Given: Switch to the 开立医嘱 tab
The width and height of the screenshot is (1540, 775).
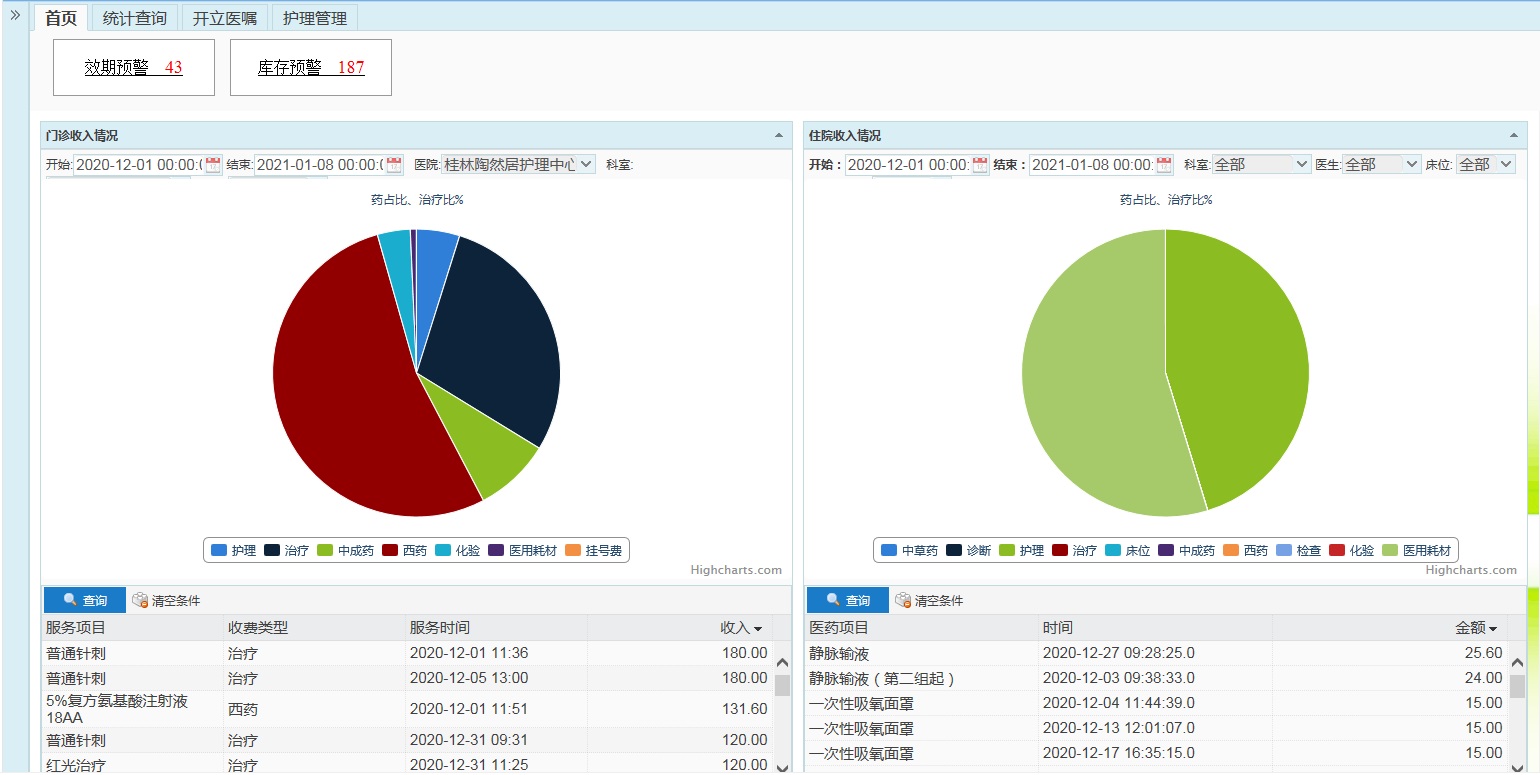Looking at the screenshot, I should [225, 18].
